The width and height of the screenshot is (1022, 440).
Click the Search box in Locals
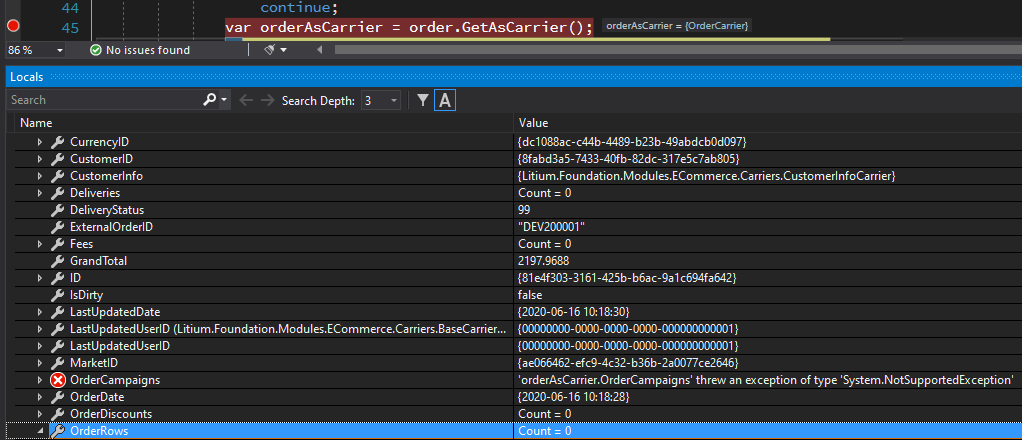tap(104, 100)
